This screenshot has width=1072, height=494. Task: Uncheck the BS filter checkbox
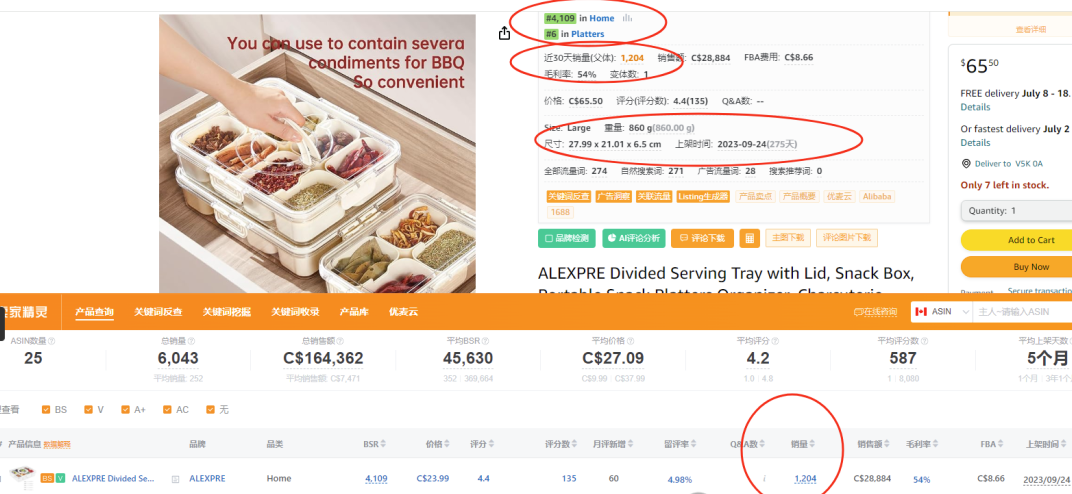point(46,410)
